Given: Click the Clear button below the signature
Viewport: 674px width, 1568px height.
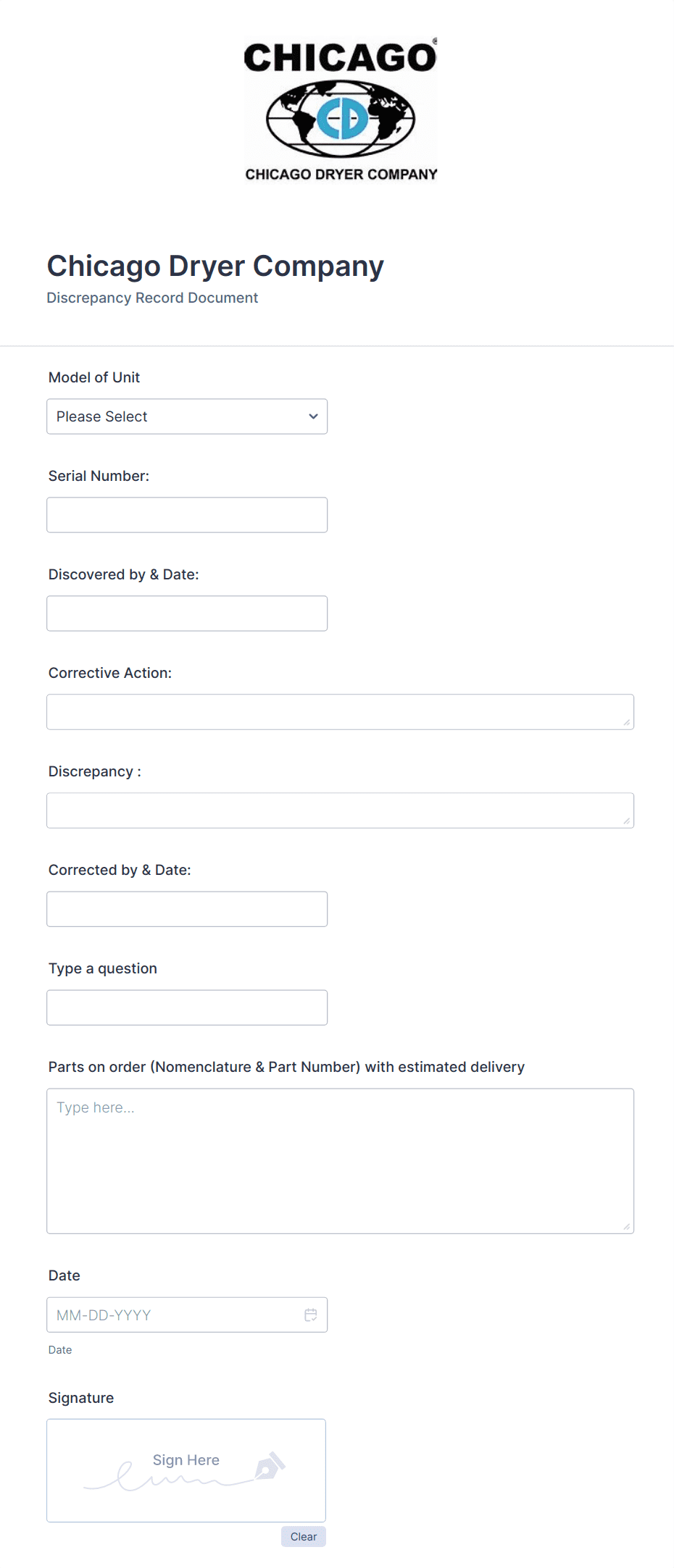Looking at the screenshot, I should click(x=303, y=1536).
